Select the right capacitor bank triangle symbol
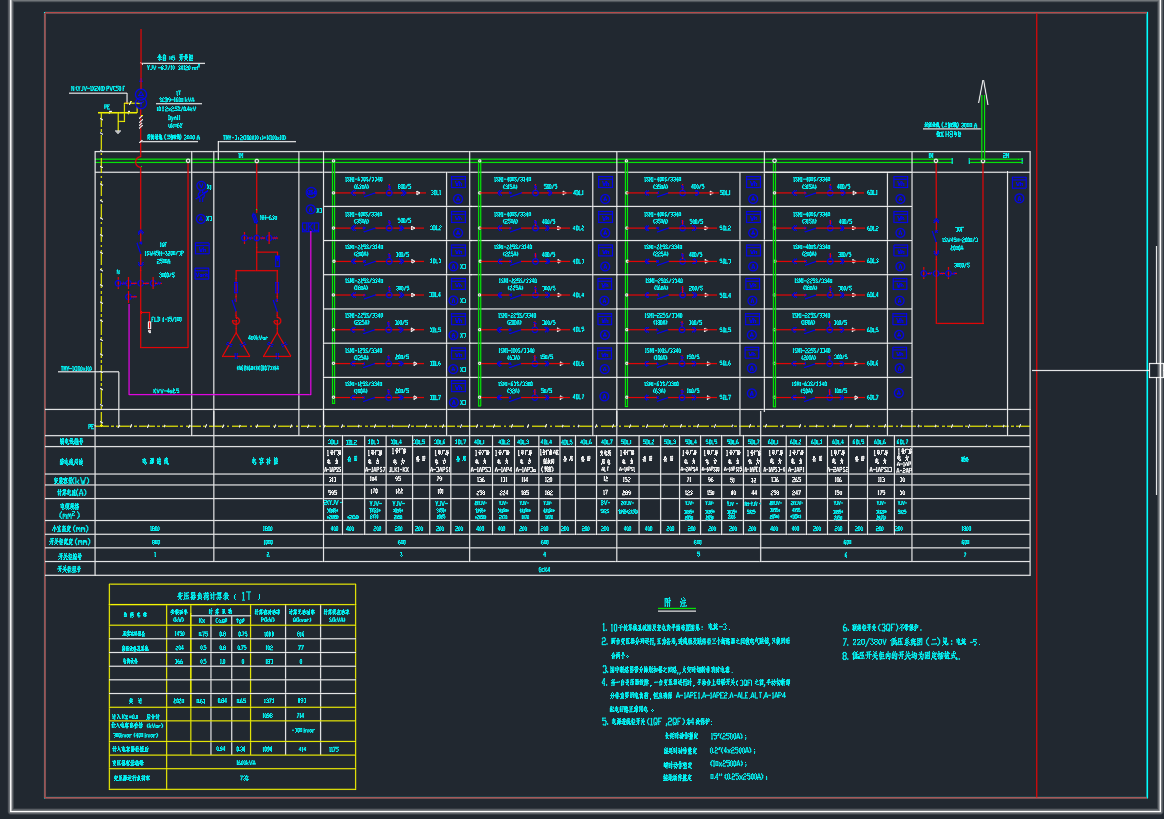 point(276,345)
